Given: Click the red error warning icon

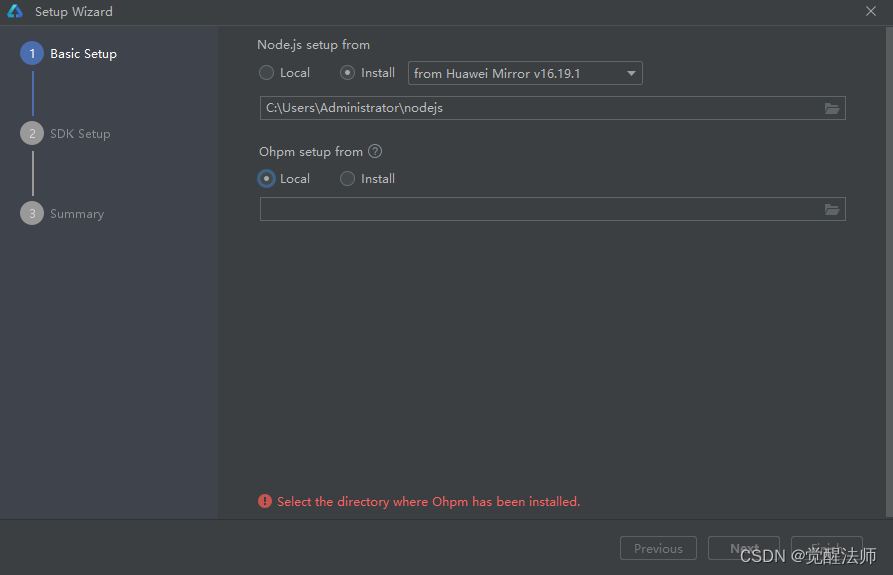Looking at the screenshot, I should tap(265, 501).
